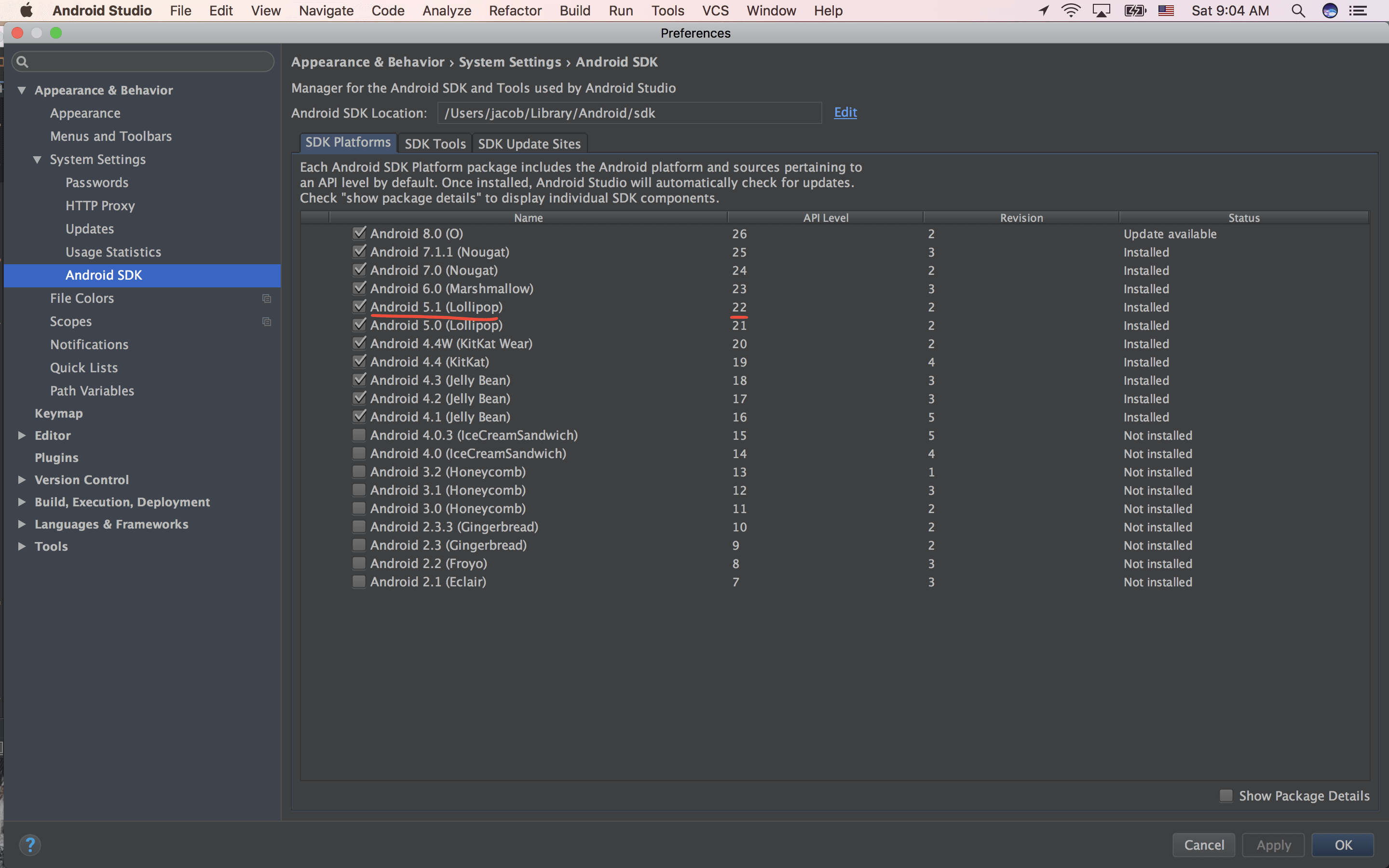The height and width of the screenshot is (868, 1389).
Task: Open HTTP Proxy settings
Action: coord(100,205)
